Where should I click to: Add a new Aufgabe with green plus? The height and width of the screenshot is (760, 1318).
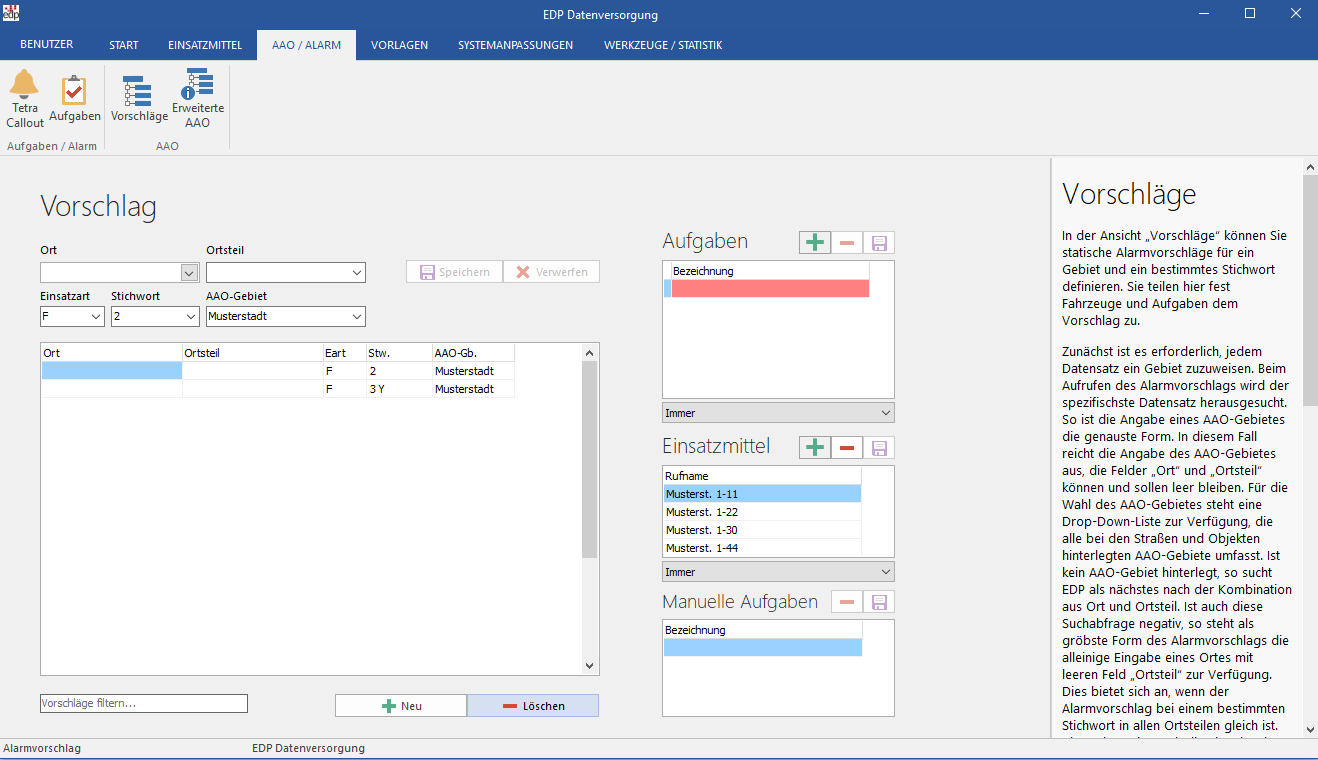click(815, 242)
